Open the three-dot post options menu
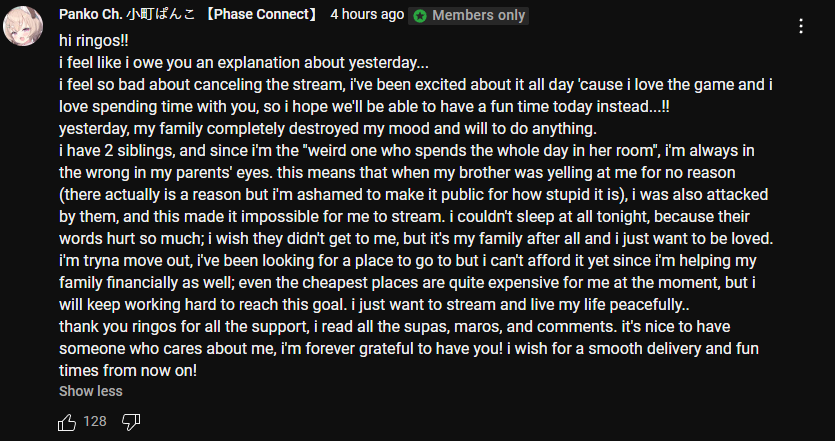Image resolution: width=835 pixels, height=441 pixels. point(801,26)
